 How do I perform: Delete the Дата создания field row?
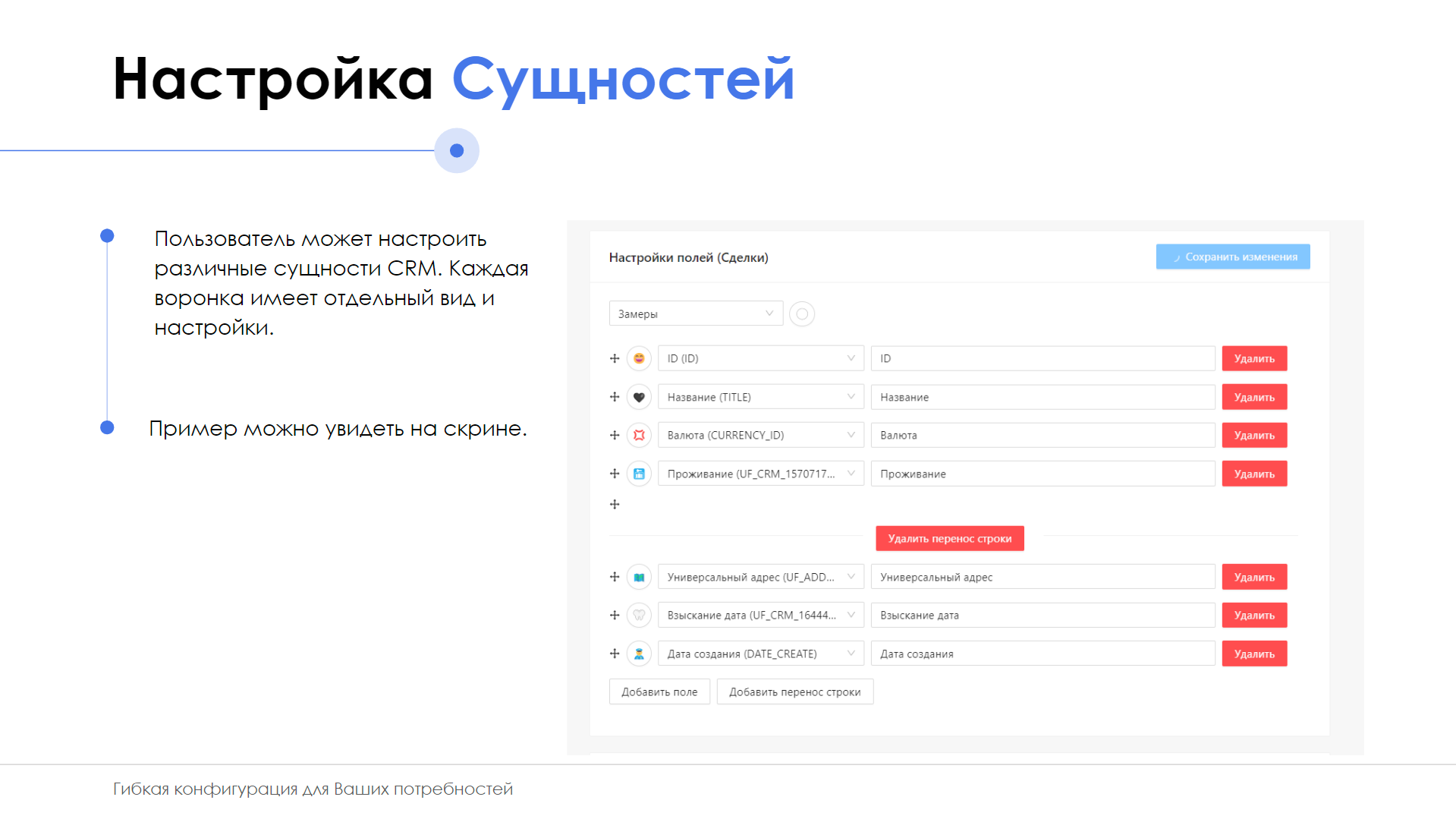pyautogui.click(x=1254, y=654)
